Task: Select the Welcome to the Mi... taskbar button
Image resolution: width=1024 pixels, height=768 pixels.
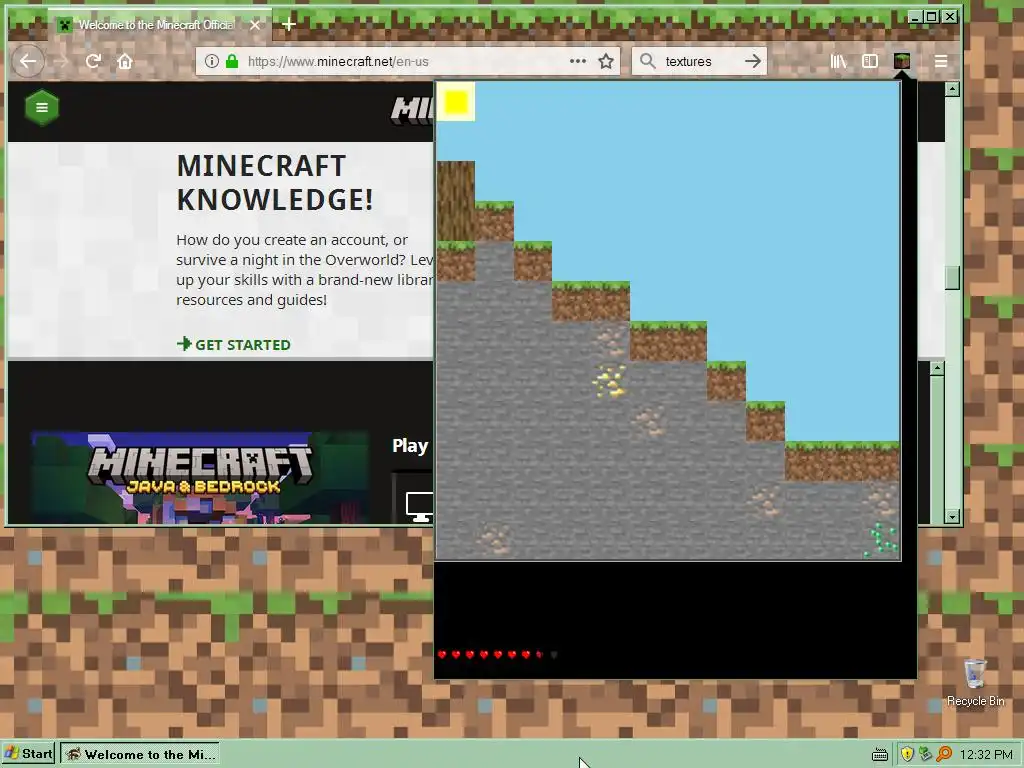Action: click(140, 754)
